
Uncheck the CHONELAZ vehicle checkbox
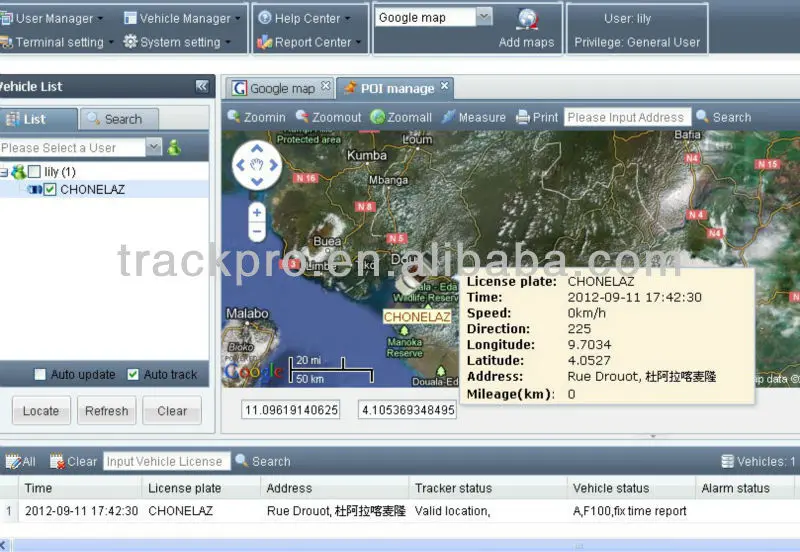(50, 189)
